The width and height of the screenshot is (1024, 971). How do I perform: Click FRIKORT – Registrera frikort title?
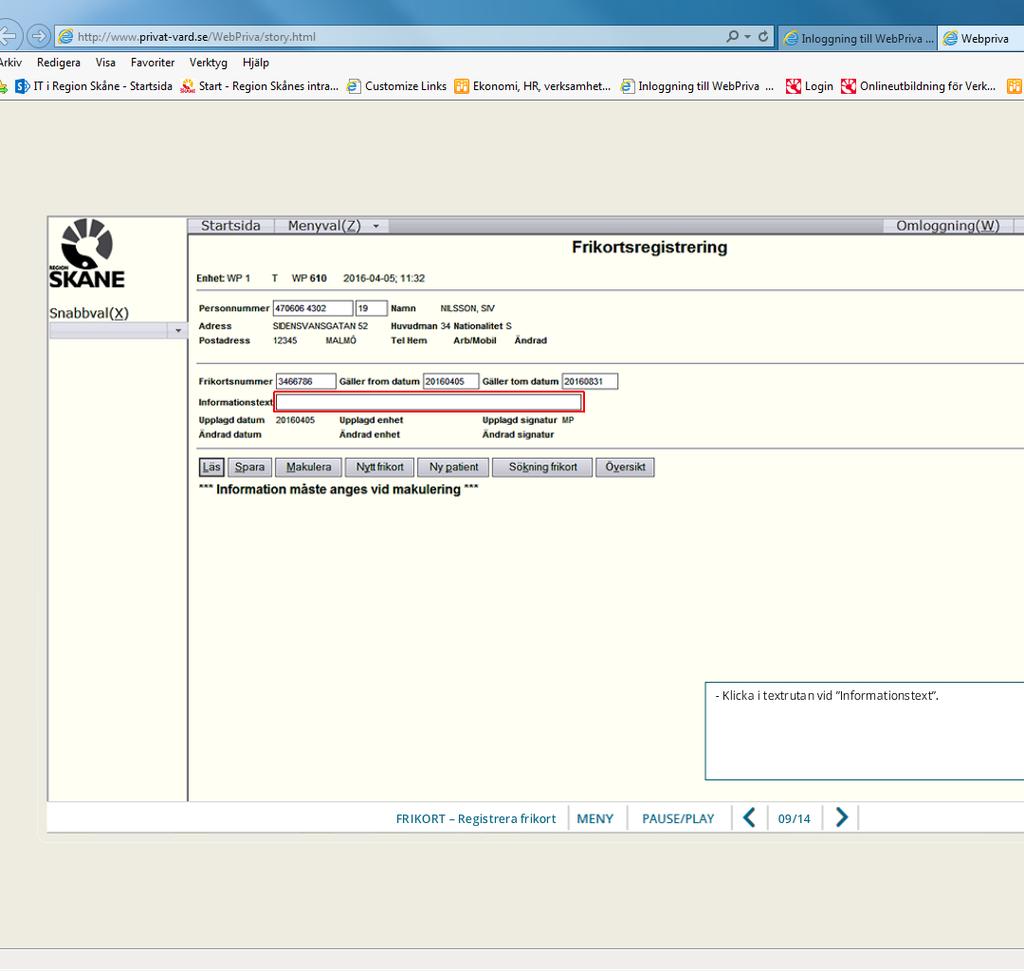[x=475, y=819]
